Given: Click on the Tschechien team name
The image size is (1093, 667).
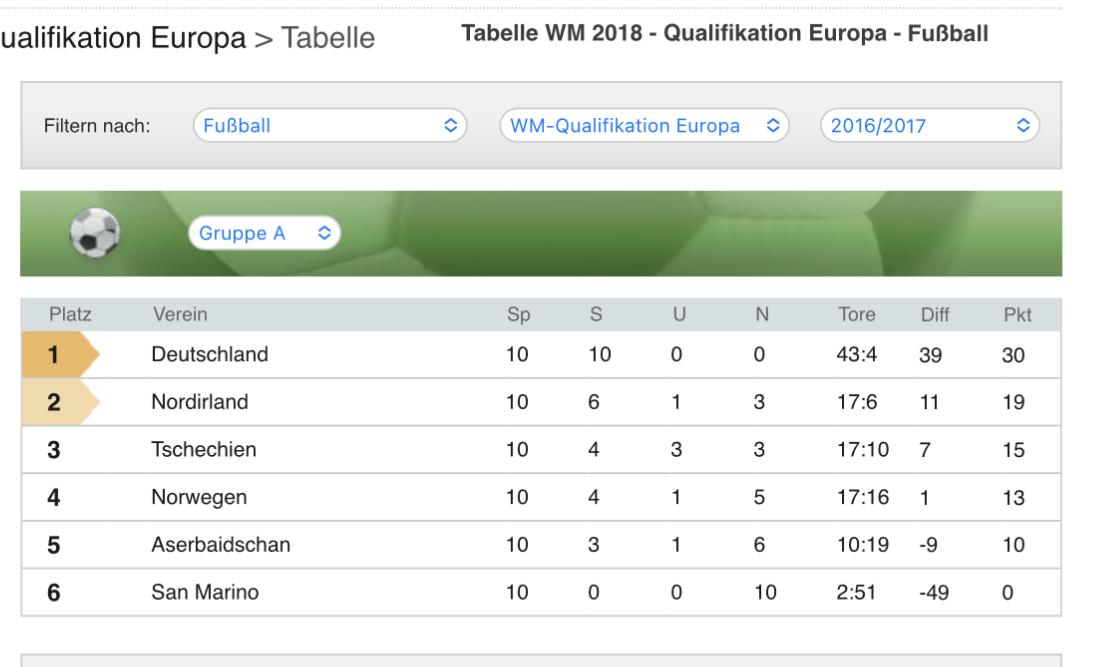Looking at the screenshot, I should pyautogui.click(x=204, y=450).
